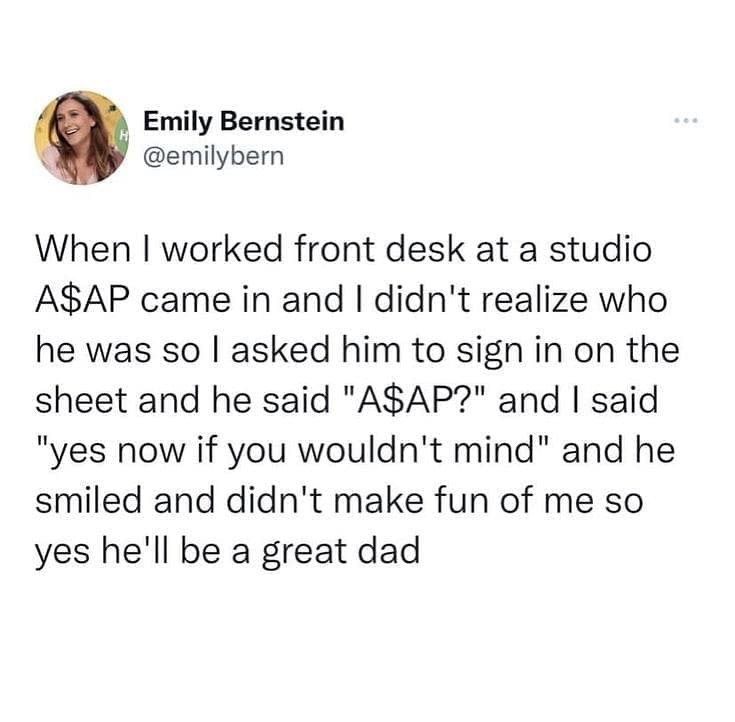Click the quoted "A$AP?" text
Viewport: 735px width, 722px height.
click(x=393, y=401)
